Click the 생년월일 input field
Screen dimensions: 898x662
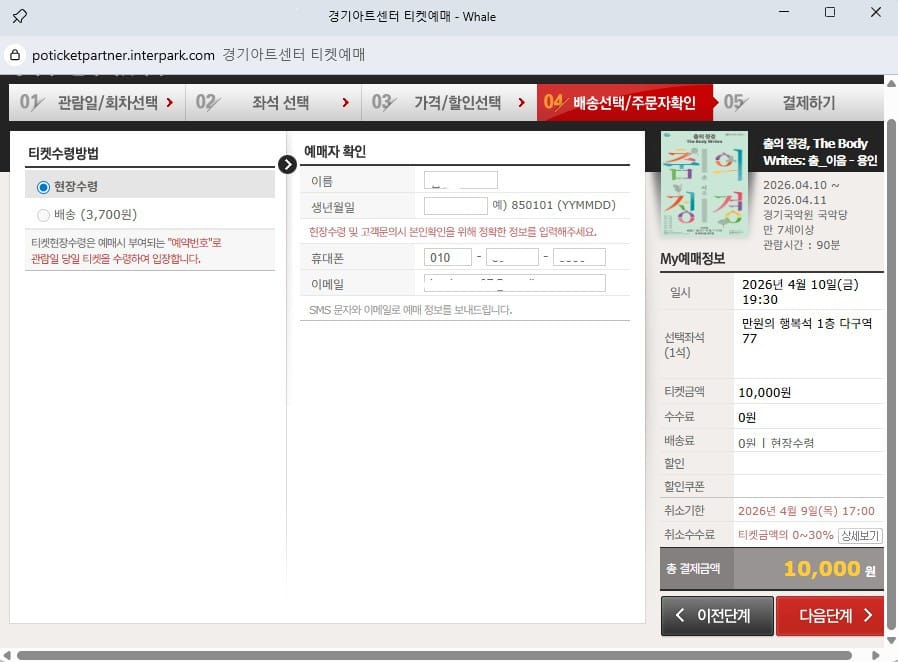pos(456,206)
